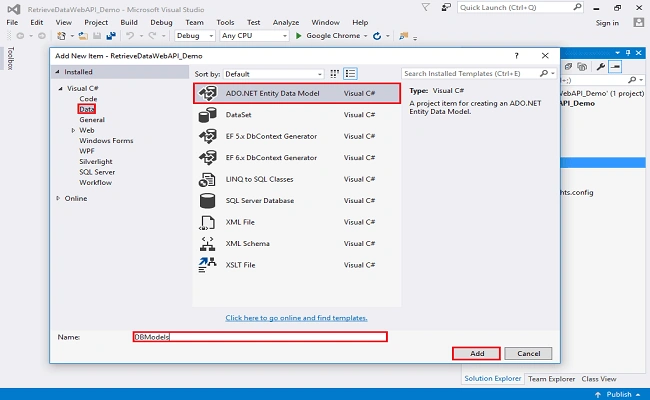Select the Data category in tree
Screen dimensions: 650x400
tap(87, 109)
